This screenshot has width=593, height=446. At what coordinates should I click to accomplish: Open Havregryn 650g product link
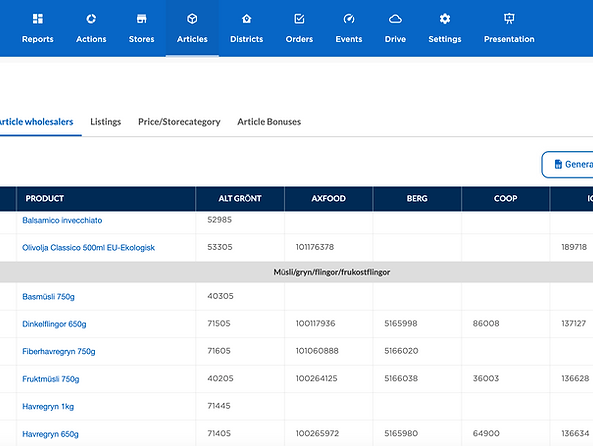pos(50,434)
